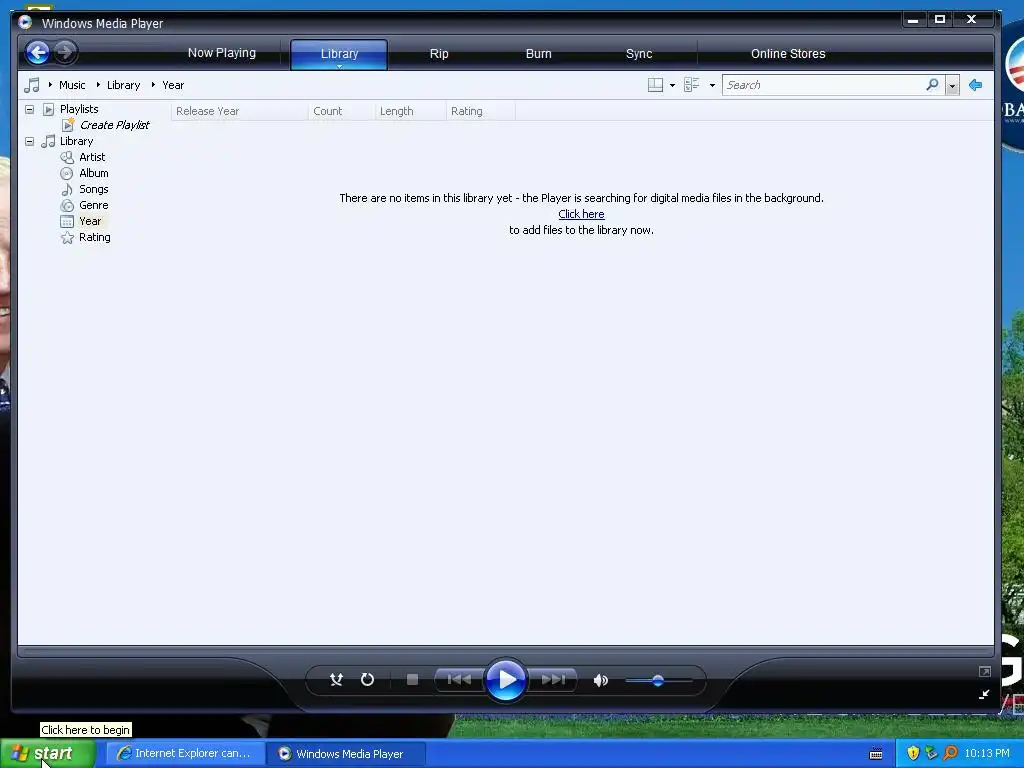Select Library in the breadcrumb
The width and height of the screenshot is (1024, 768).
pyautogui.click(x=123, y=85)
